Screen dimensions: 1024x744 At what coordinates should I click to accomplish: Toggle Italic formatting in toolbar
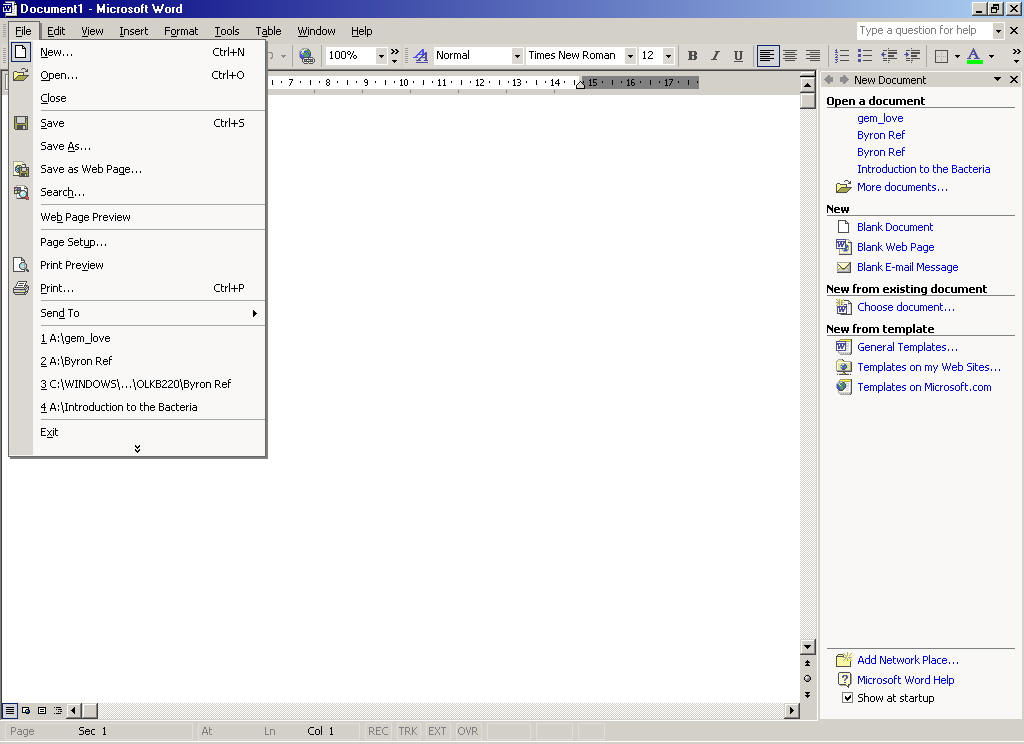(715, 56)
